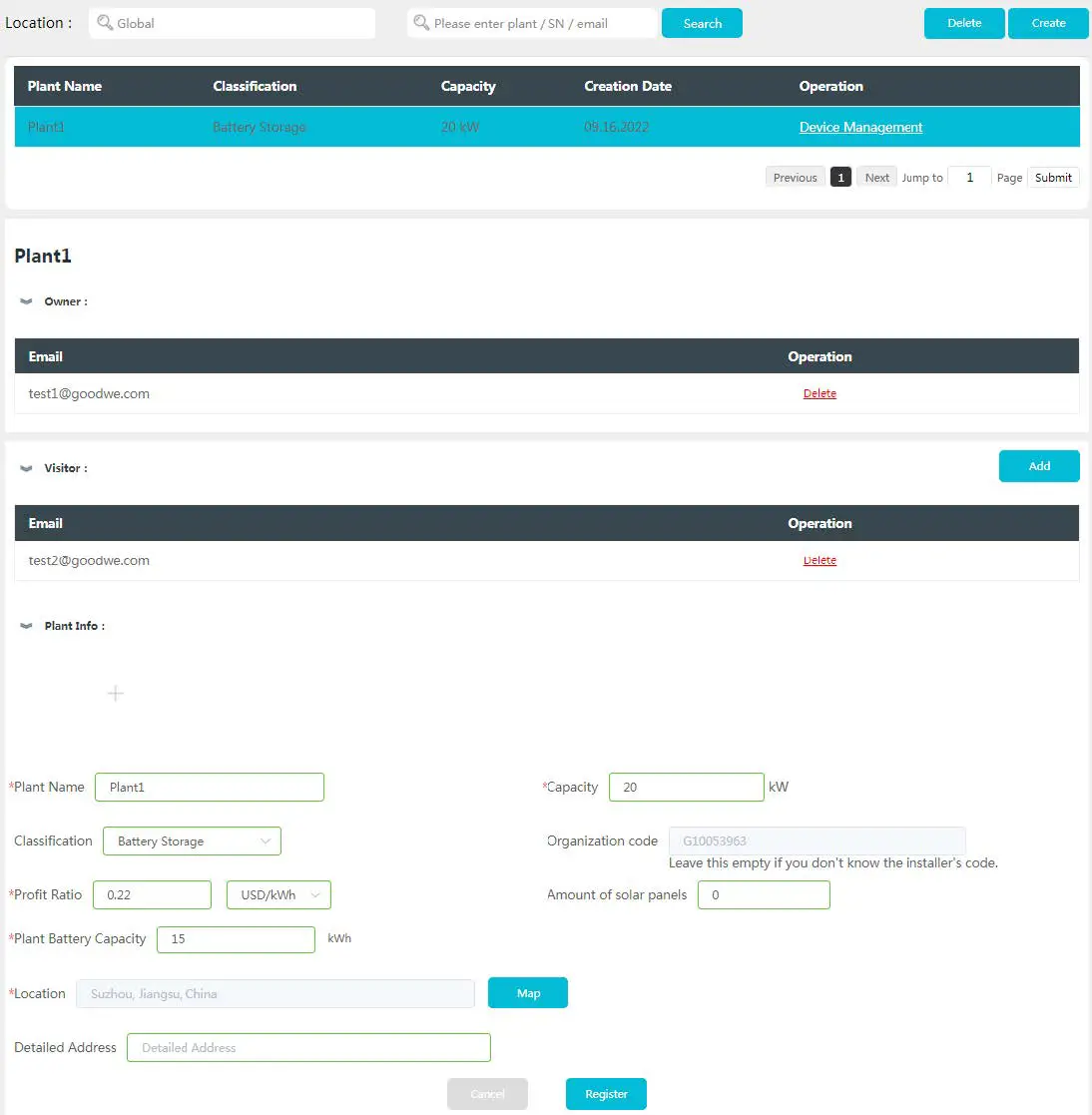This screenshot has width=1092, height=1115.
Task: Click the magnifier icon in the plant/SN search box
Action: click(421, 23)
